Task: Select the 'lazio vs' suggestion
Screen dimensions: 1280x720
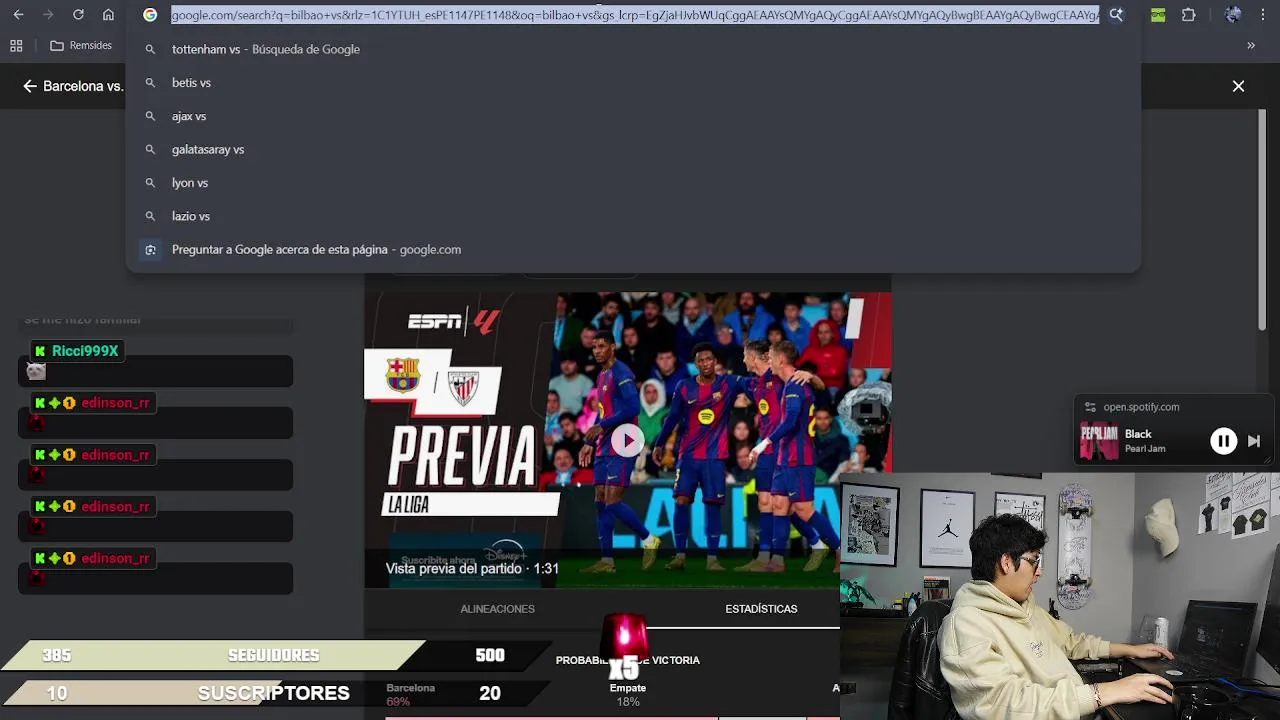Action: pyautogui.click(x=633, y=216)
